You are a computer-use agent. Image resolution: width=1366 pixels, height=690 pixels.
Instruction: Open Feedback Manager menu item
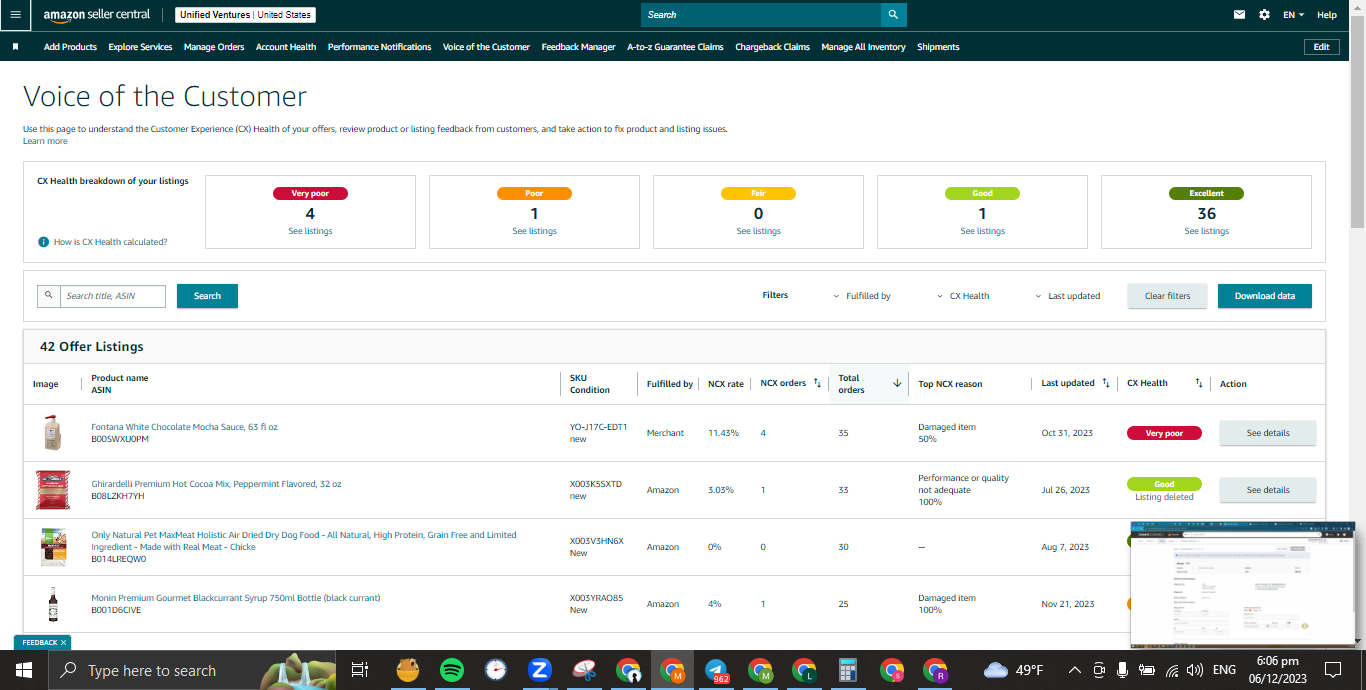pyautogui.click(x=578, y=47)
